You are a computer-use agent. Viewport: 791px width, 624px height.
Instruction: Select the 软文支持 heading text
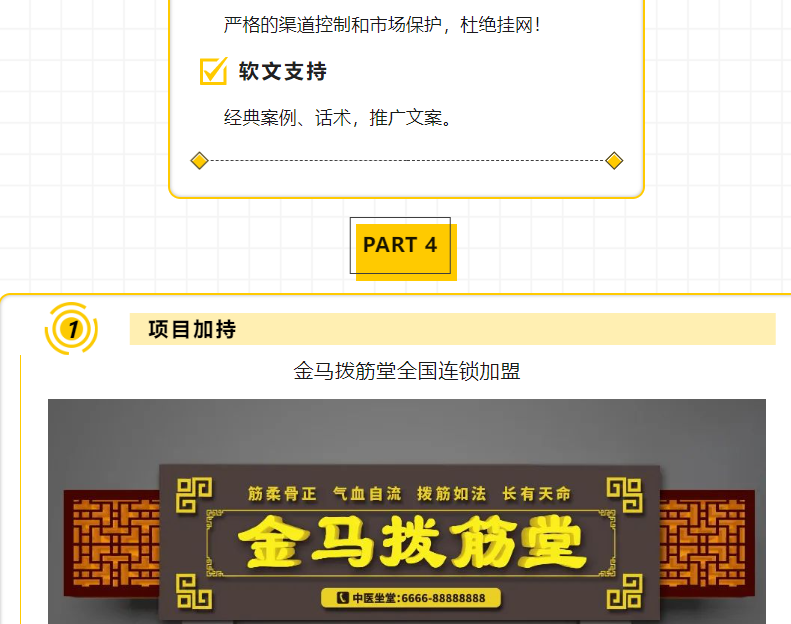pos(283,71)
